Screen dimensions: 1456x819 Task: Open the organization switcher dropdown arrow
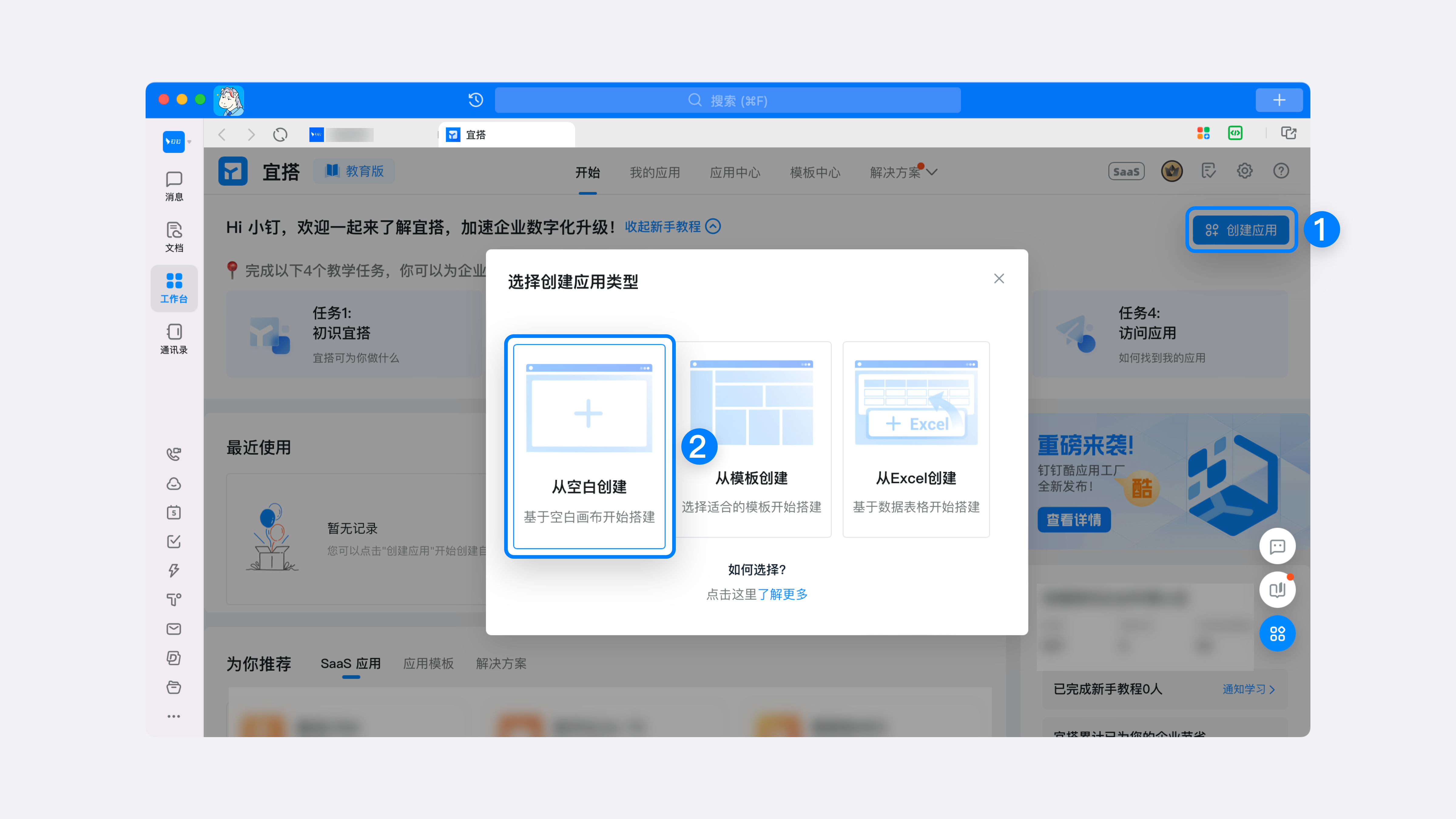pos(189,142)
